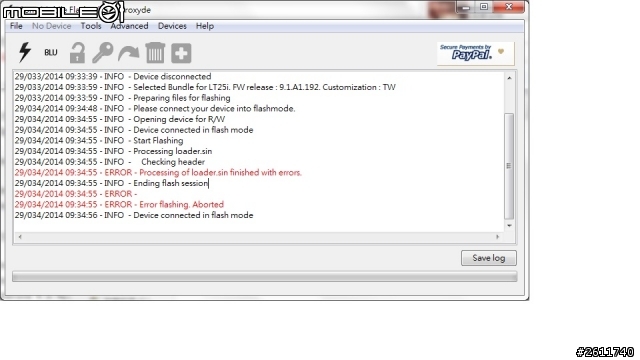Click the 'Processing loader.sin' info line
640x360 pixels.
113,151
